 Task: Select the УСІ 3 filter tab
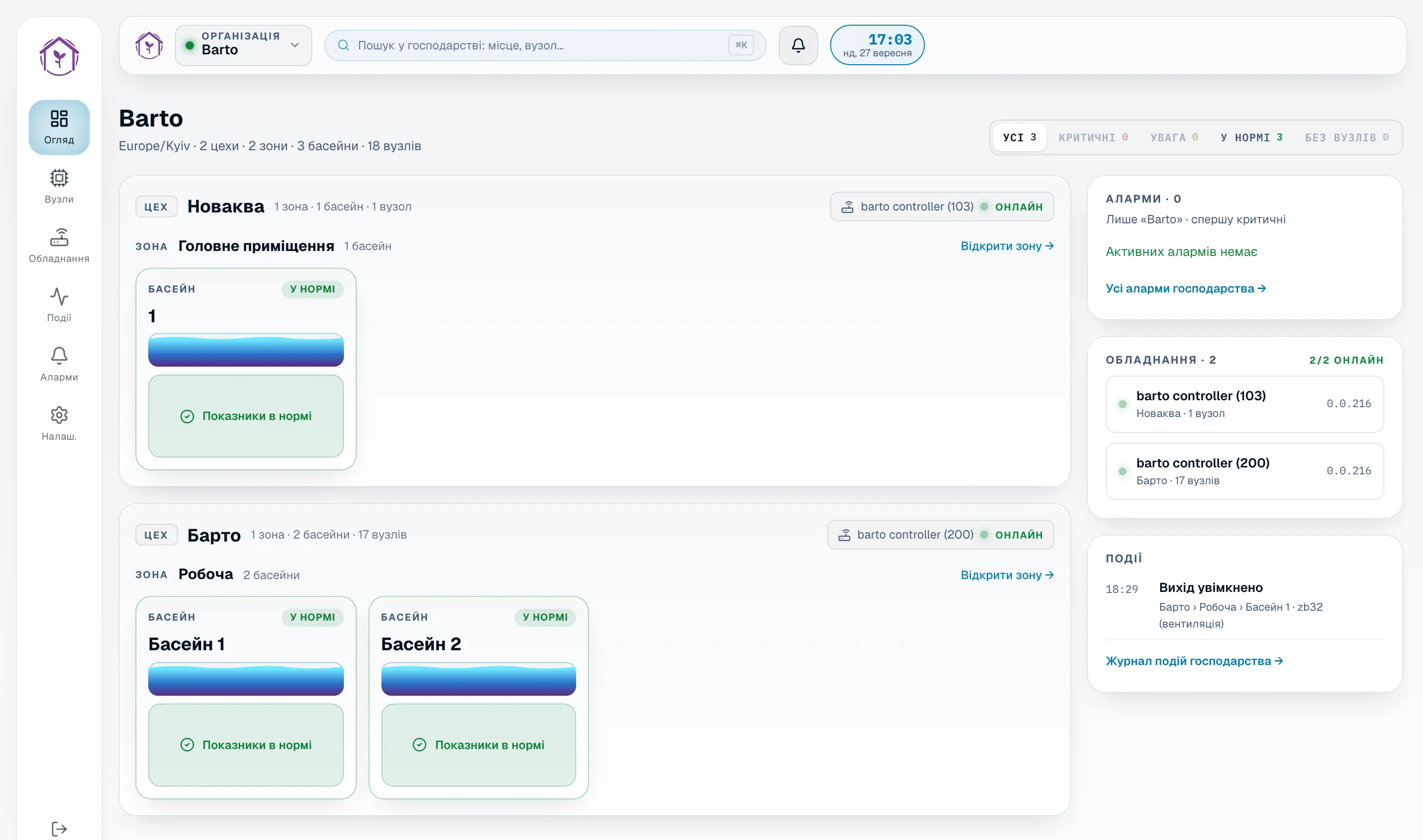1019,137
